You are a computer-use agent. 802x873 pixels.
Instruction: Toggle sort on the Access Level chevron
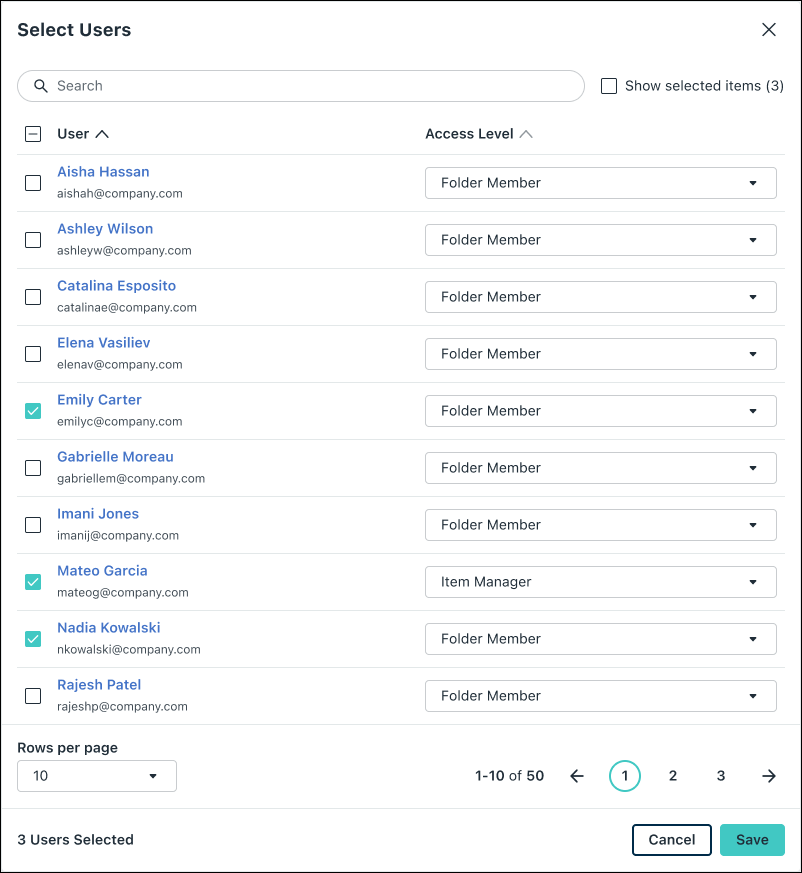click(524, 133)
